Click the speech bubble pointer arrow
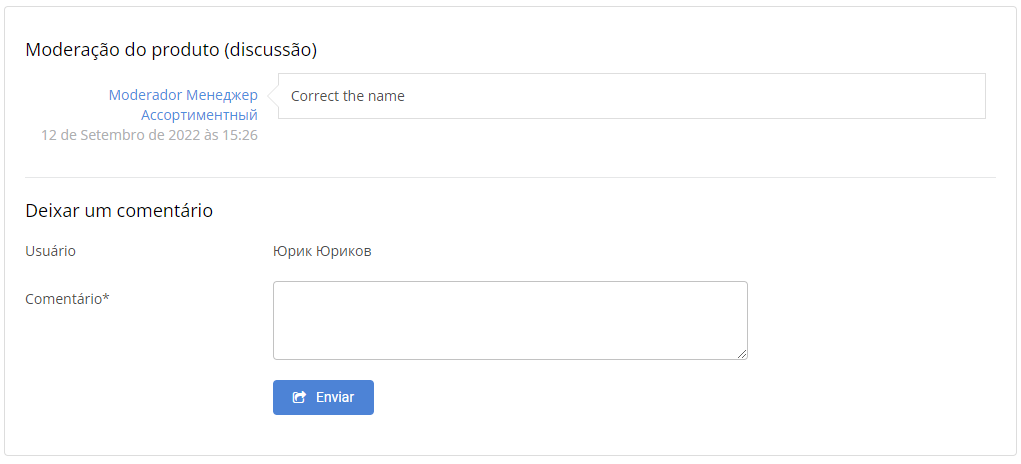Image resolution: width=1021 pixels, height=464 pixels. [272, 96]
